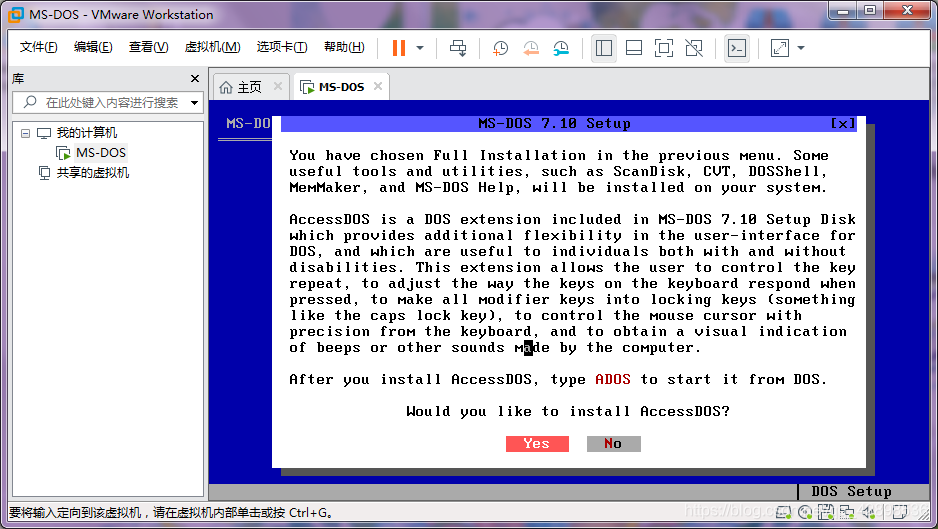The height and width of the screenshot is (529, 938).
Task: Open the power options dropdown next to pause
Action: (x=420, y=48)
